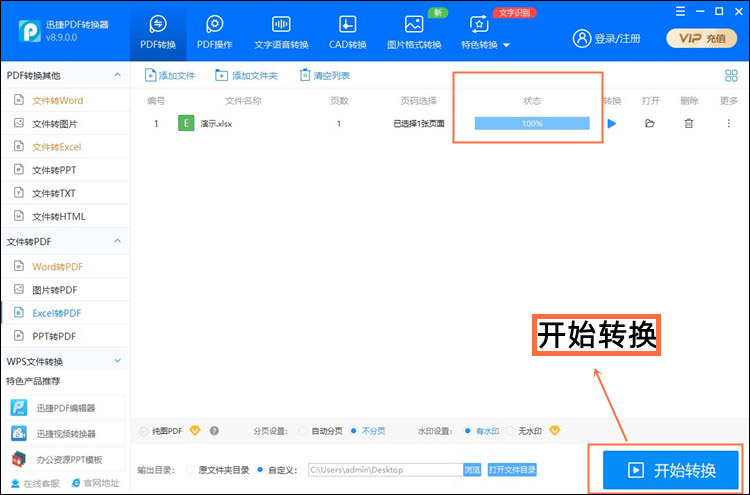Screen dimensions: 750x495
Task: Click the 打开文件目录 button
Action: click(512, 470)
